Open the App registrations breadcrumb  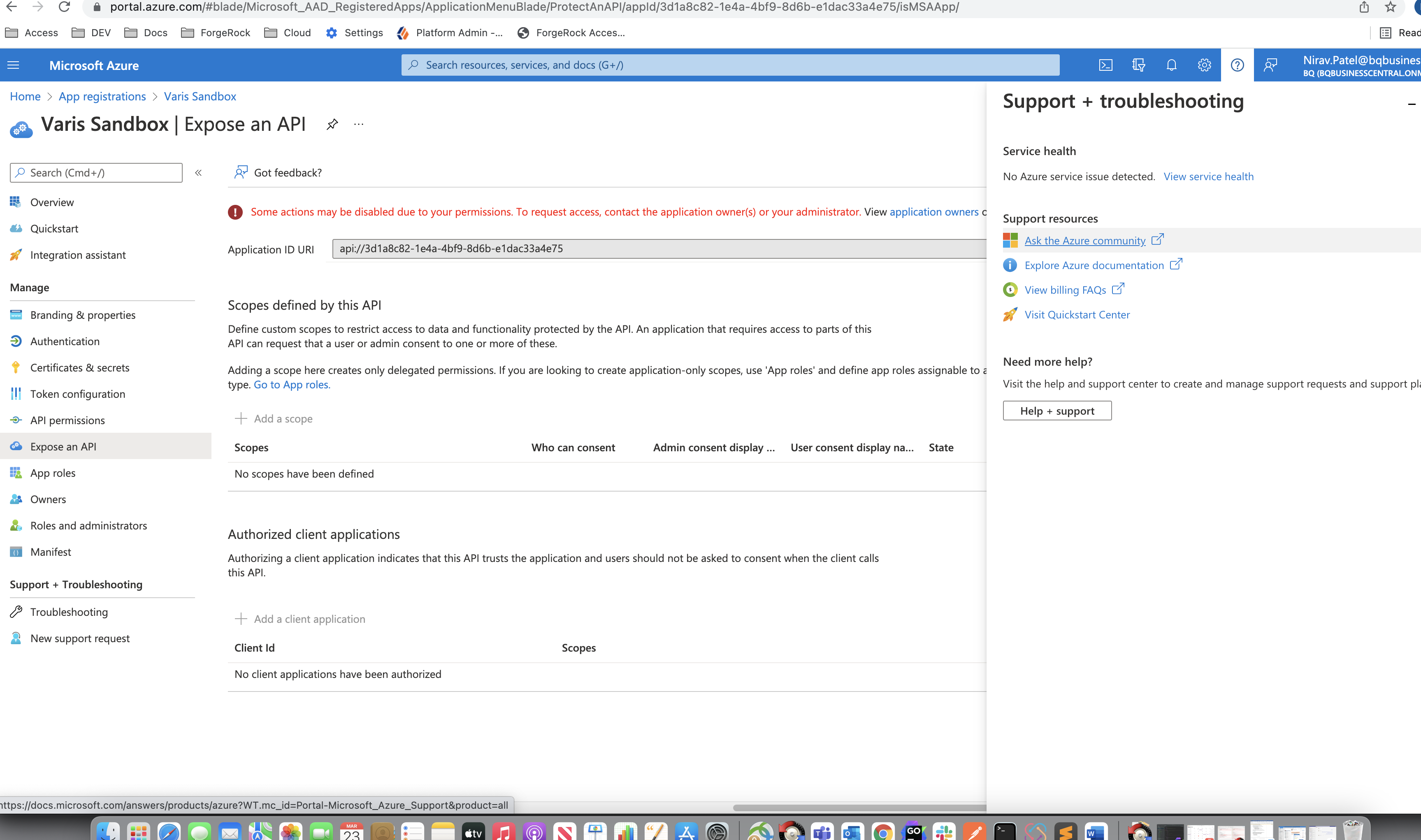tap(102, 96)
